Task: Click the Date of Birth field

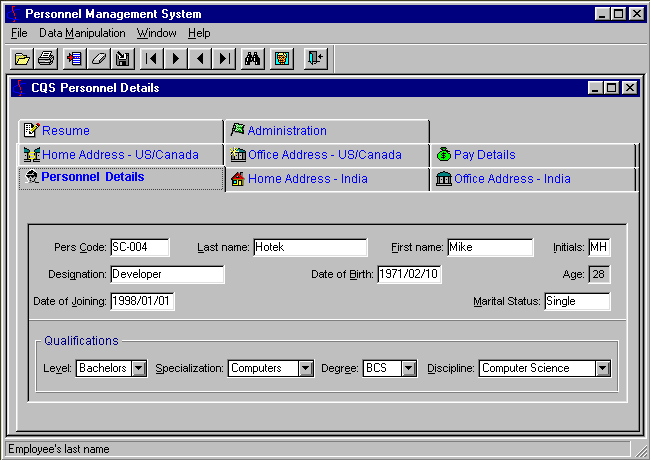Action: pos(409,274)
